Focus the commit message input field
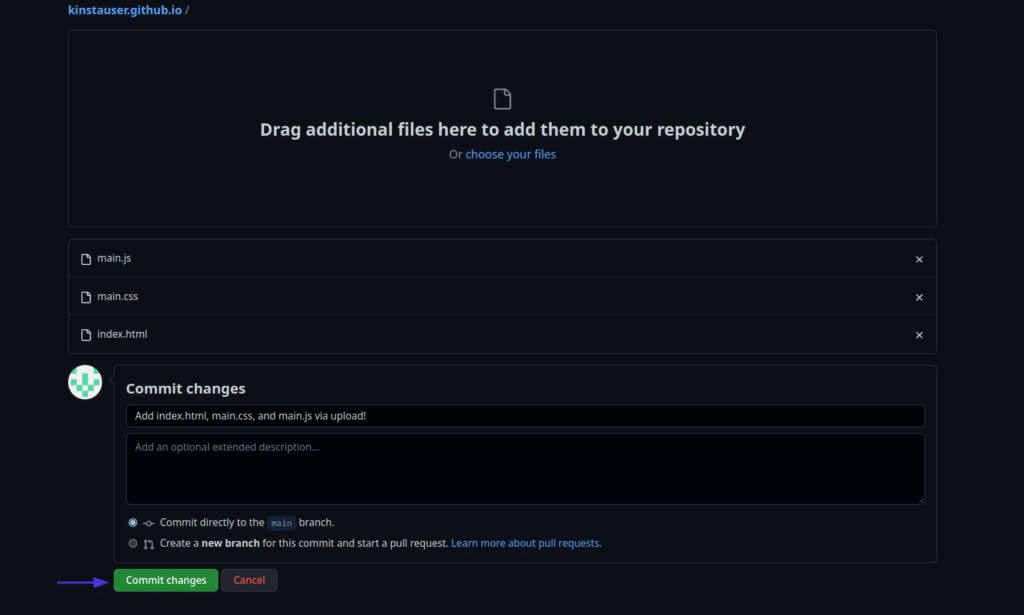Viewport: 1024px width, 615px height. tap(525, 416)
